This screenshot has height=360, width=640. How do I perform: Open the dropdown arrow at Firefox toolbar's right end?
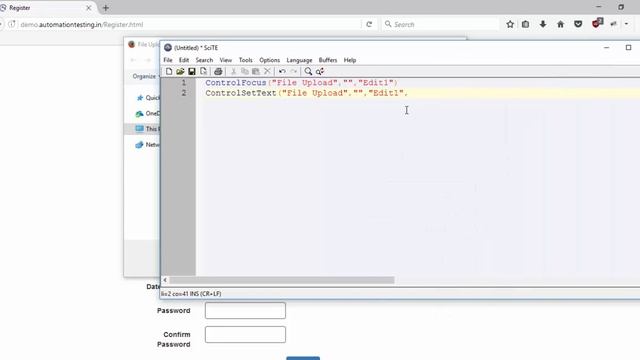(626, 24)
